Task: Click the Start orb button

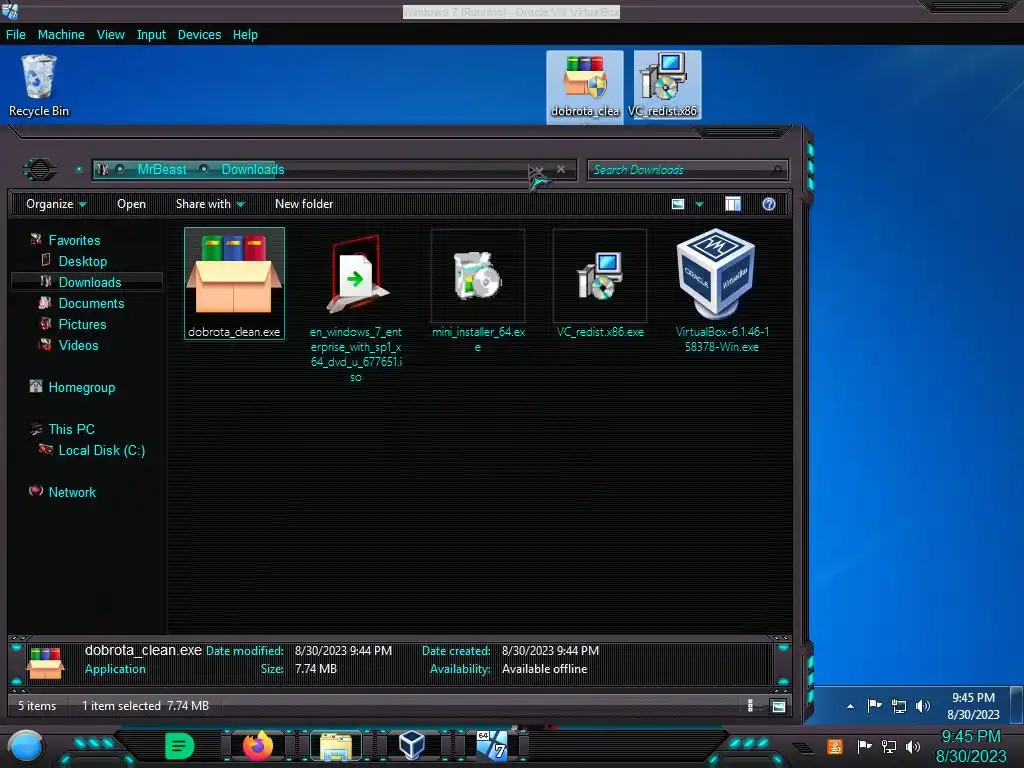Action: pos(26,747)
